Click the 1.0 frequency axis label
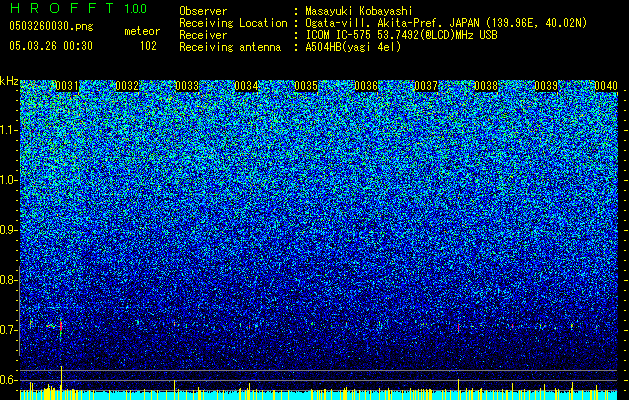The image size is (629, 400). pos(9,180)
